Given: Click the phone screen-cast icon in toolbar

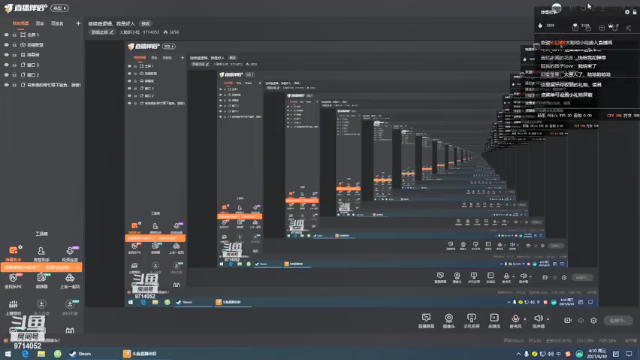Looking at the screenshot, I should click(471, 318).
